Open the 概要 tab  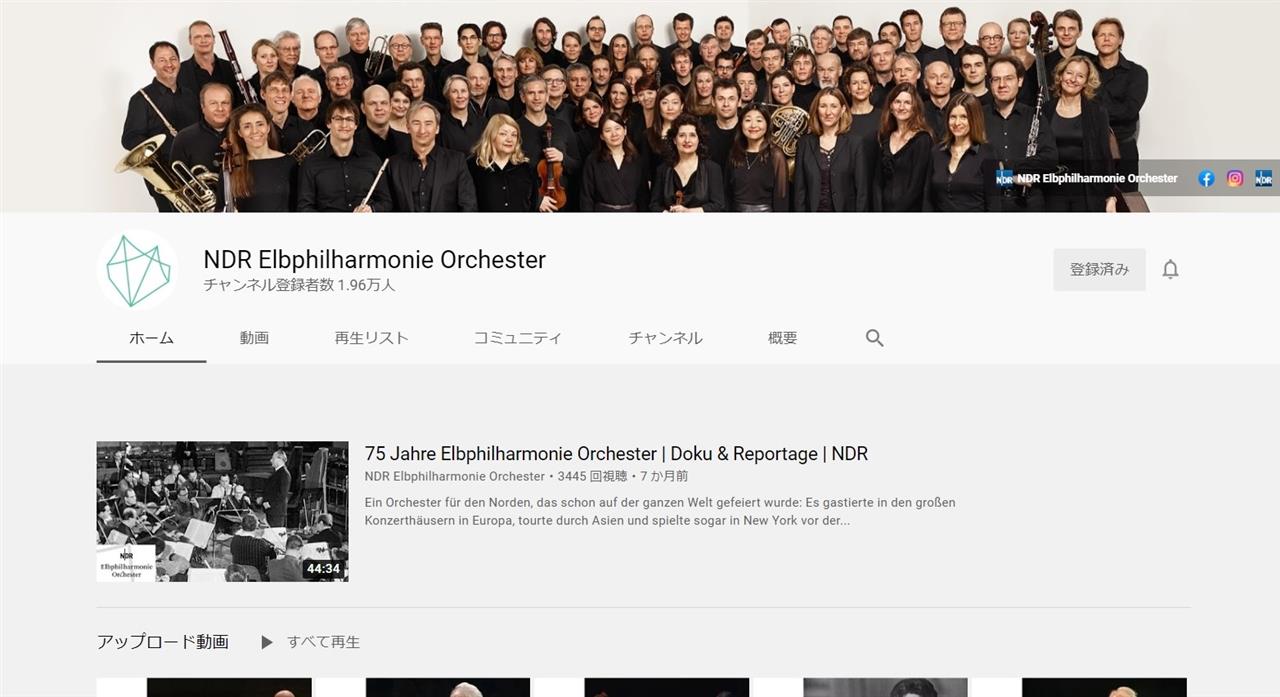[782, 338]
